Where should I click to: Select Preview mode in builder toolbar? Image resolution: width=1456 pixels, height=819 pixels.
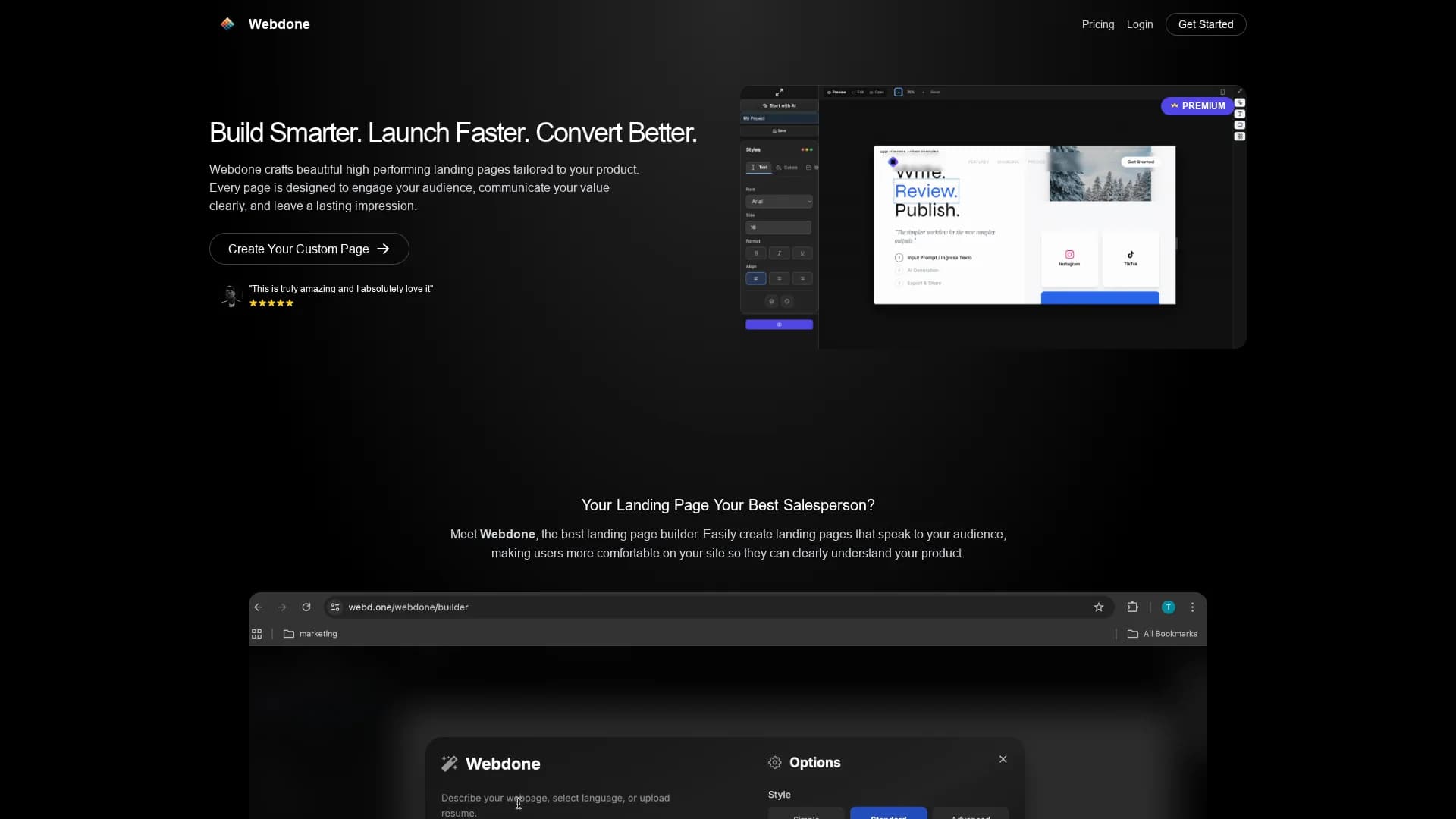(x=836, y=92)
